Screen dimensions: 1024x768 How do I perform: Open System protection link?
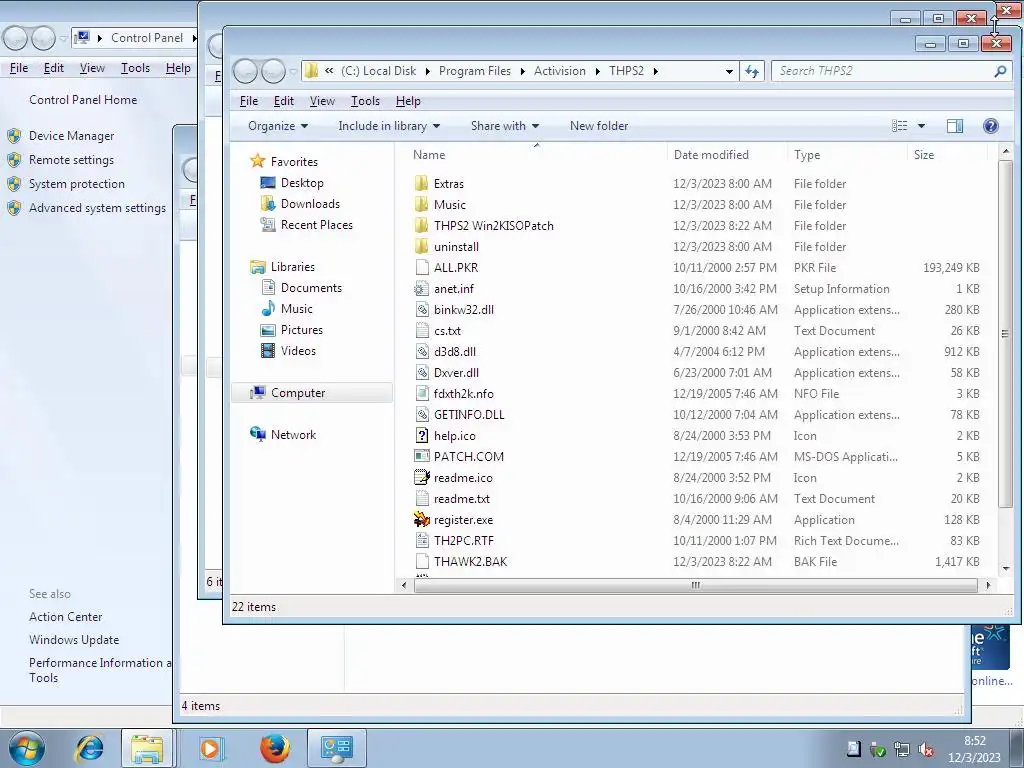76,184
